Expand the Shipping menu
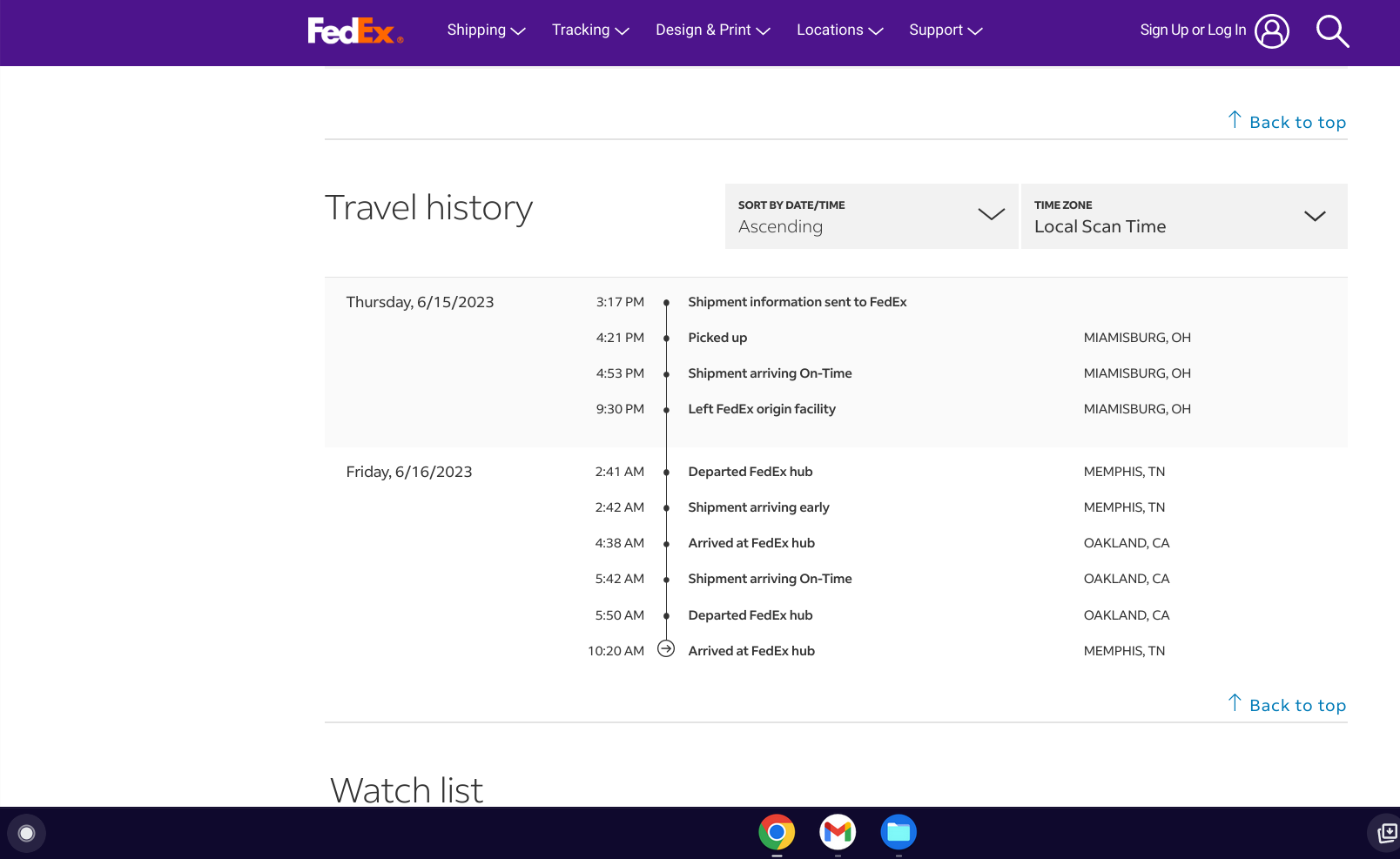 coord(486,30)
